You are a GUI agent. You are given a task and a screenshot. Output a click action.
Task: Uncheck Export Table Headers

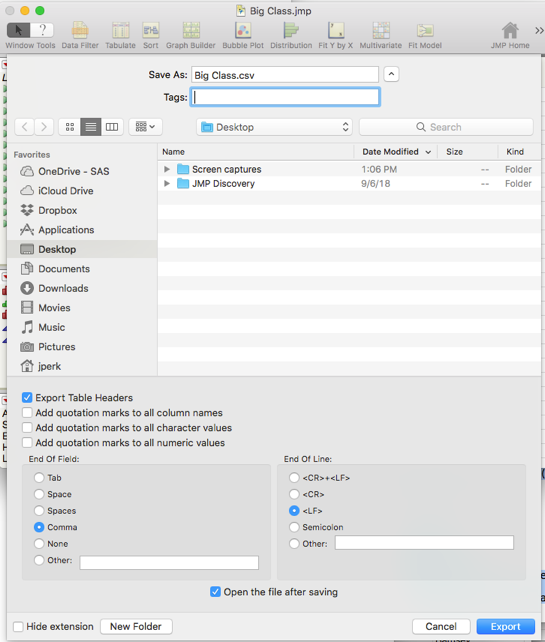(27, 398)
